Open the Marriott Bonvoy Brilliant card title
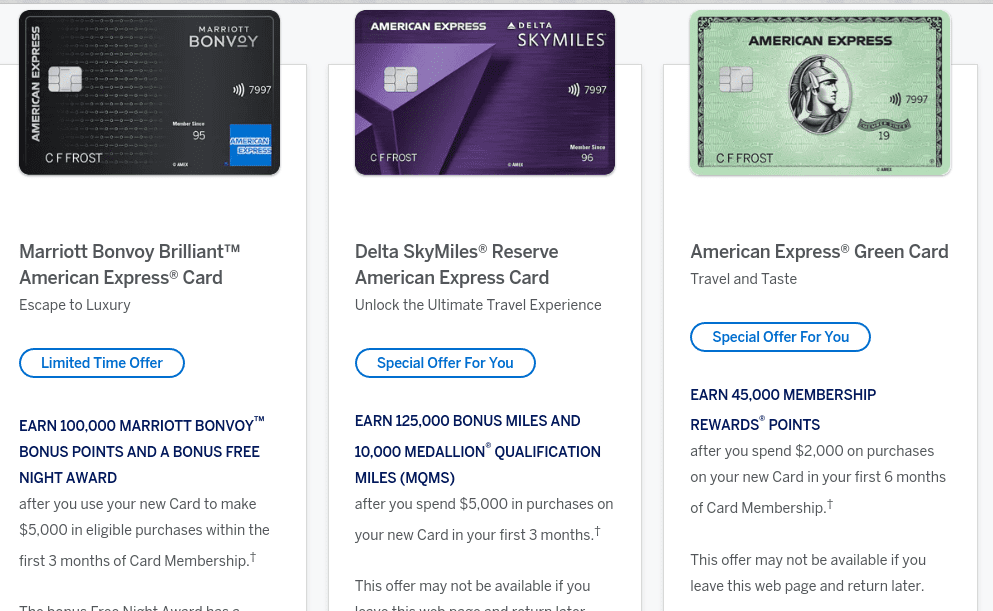This screenshot has width=993, height=611. coord(129,264)
